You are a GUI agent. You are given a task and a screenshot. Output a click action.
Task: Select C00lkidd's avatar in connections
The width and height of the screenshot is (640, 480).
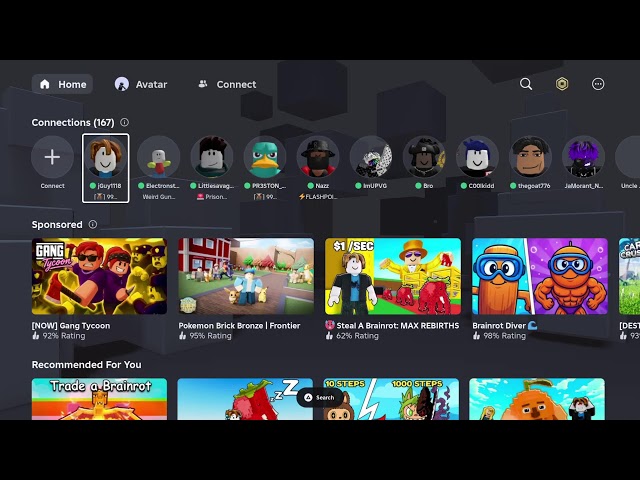(477, 157)
